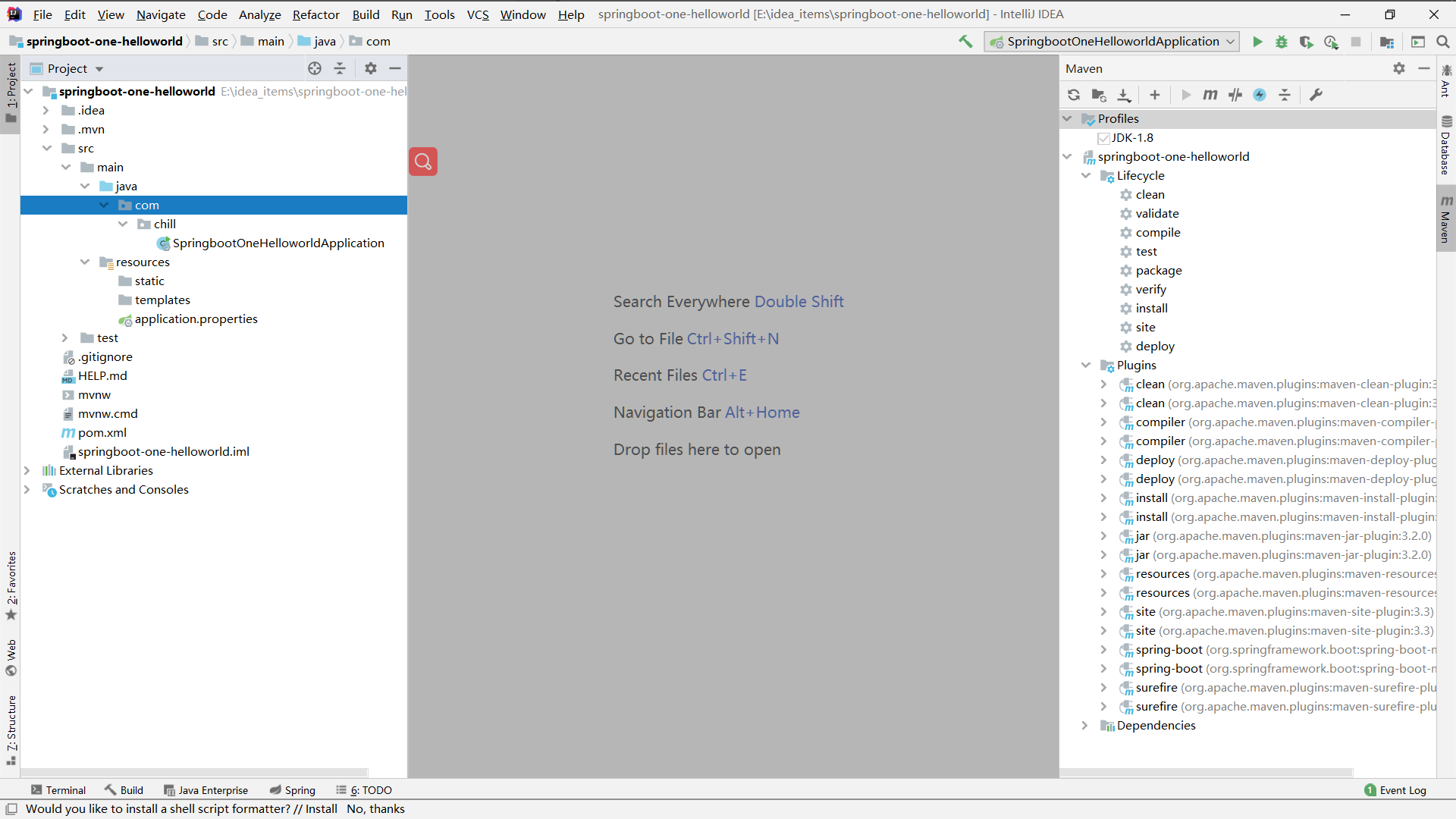Select the install lifecycle goal
The image size is (1456, 819).
(1151, 308)
